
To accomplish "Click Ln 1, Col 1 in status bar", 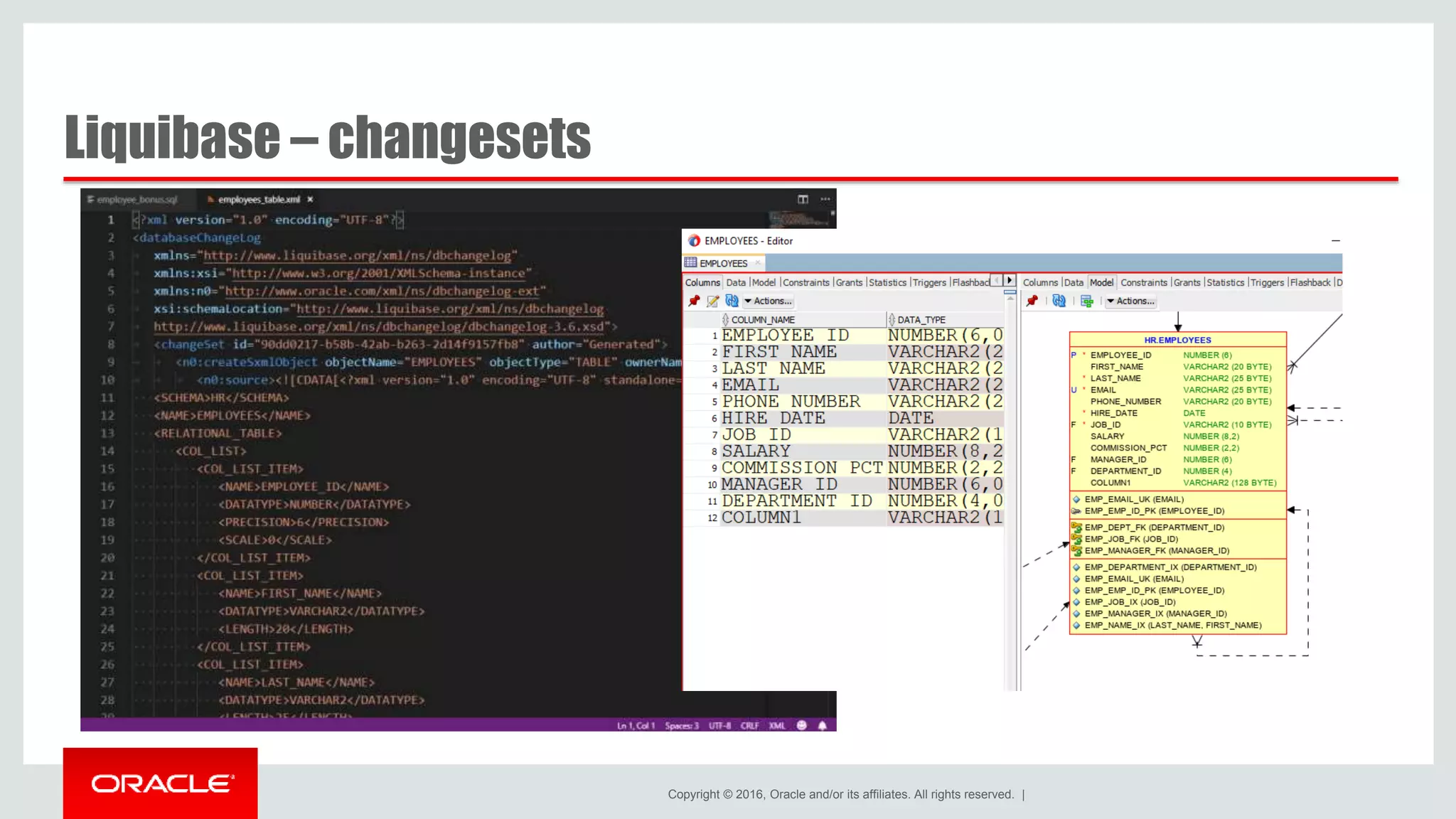I will click(636, 726).
